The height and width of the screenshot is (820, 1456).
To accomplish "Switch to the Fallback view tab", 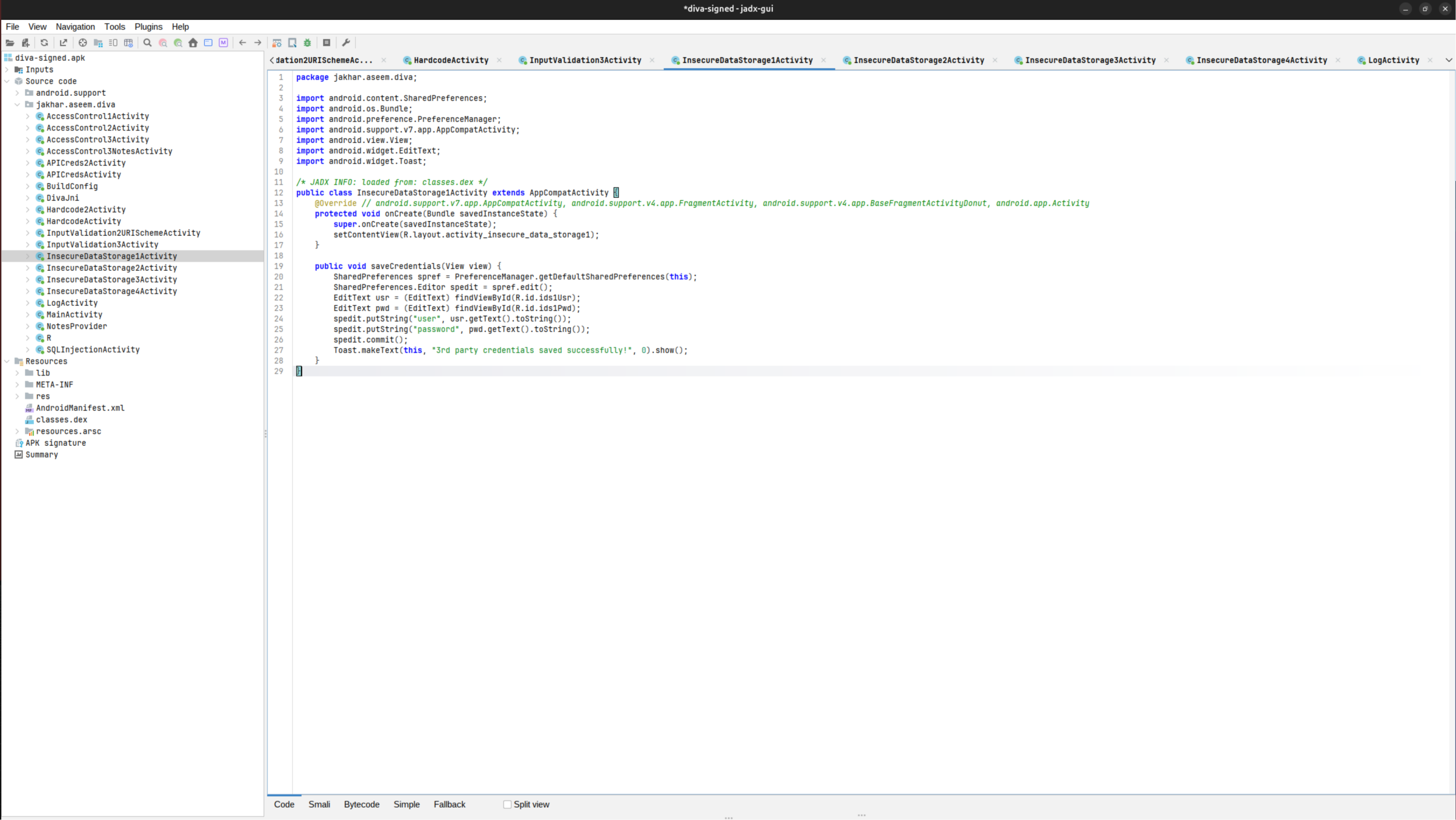I will coord(449,804).
